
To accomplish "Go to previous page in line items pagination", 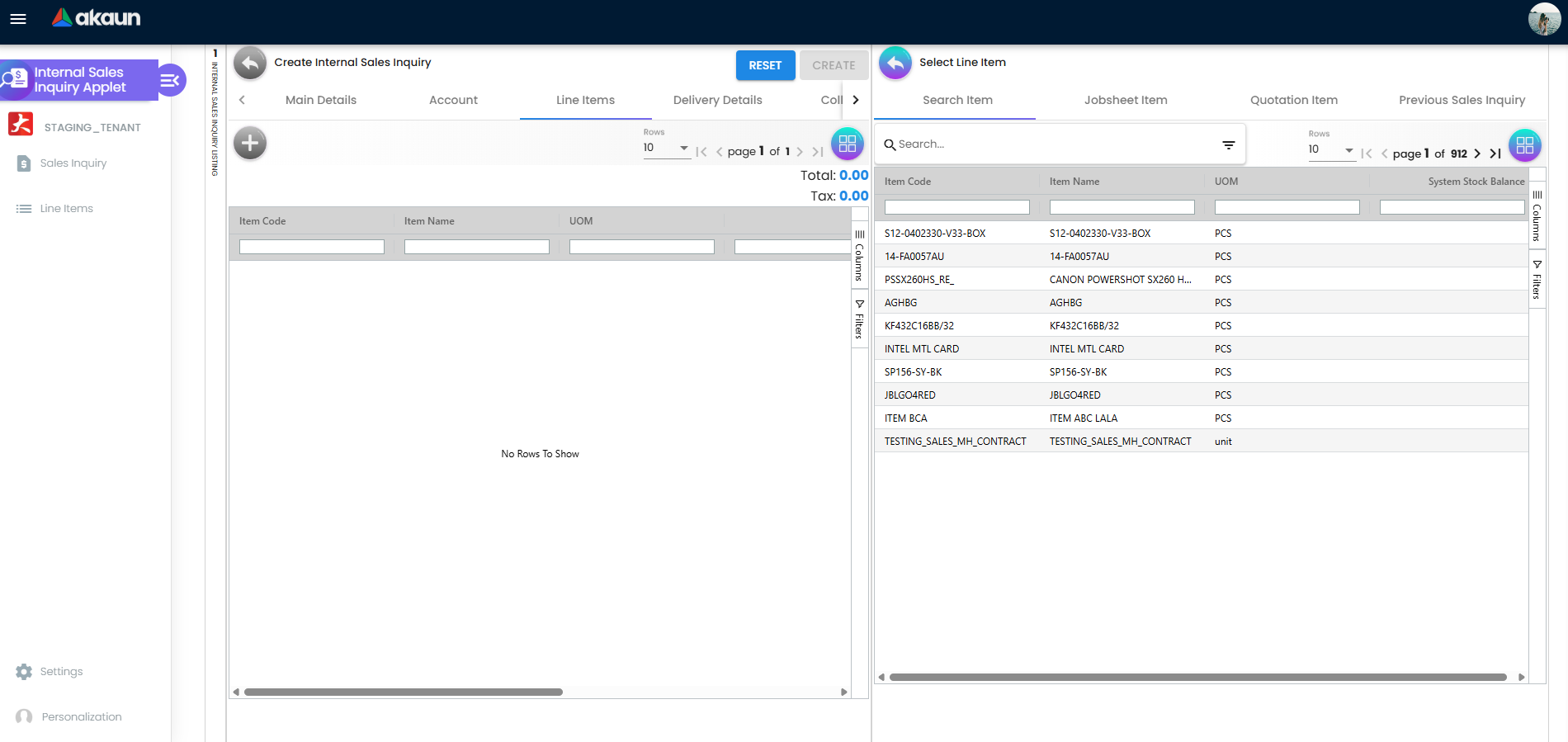I will [720, 152].
